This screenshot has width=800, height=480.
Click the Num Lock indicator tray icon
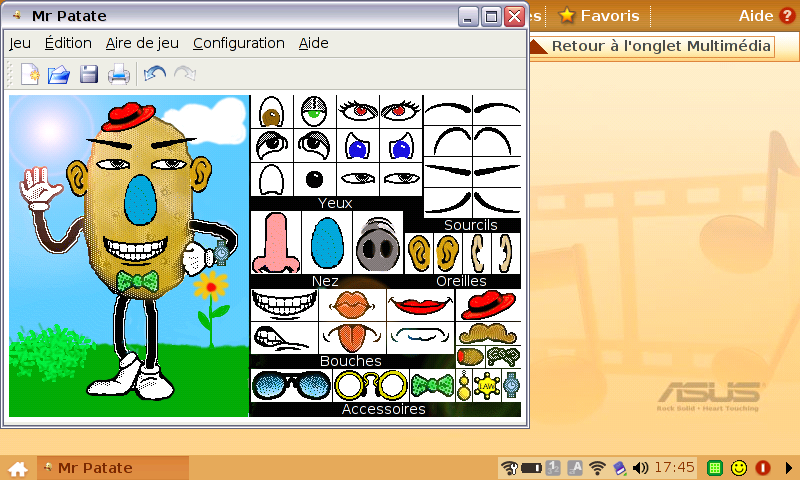pyautogui.click(x=553, y=468)
